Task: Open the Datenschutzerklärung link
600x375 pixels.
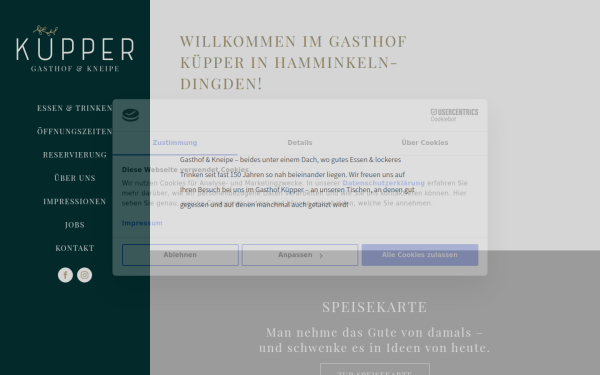Action: 383,183
